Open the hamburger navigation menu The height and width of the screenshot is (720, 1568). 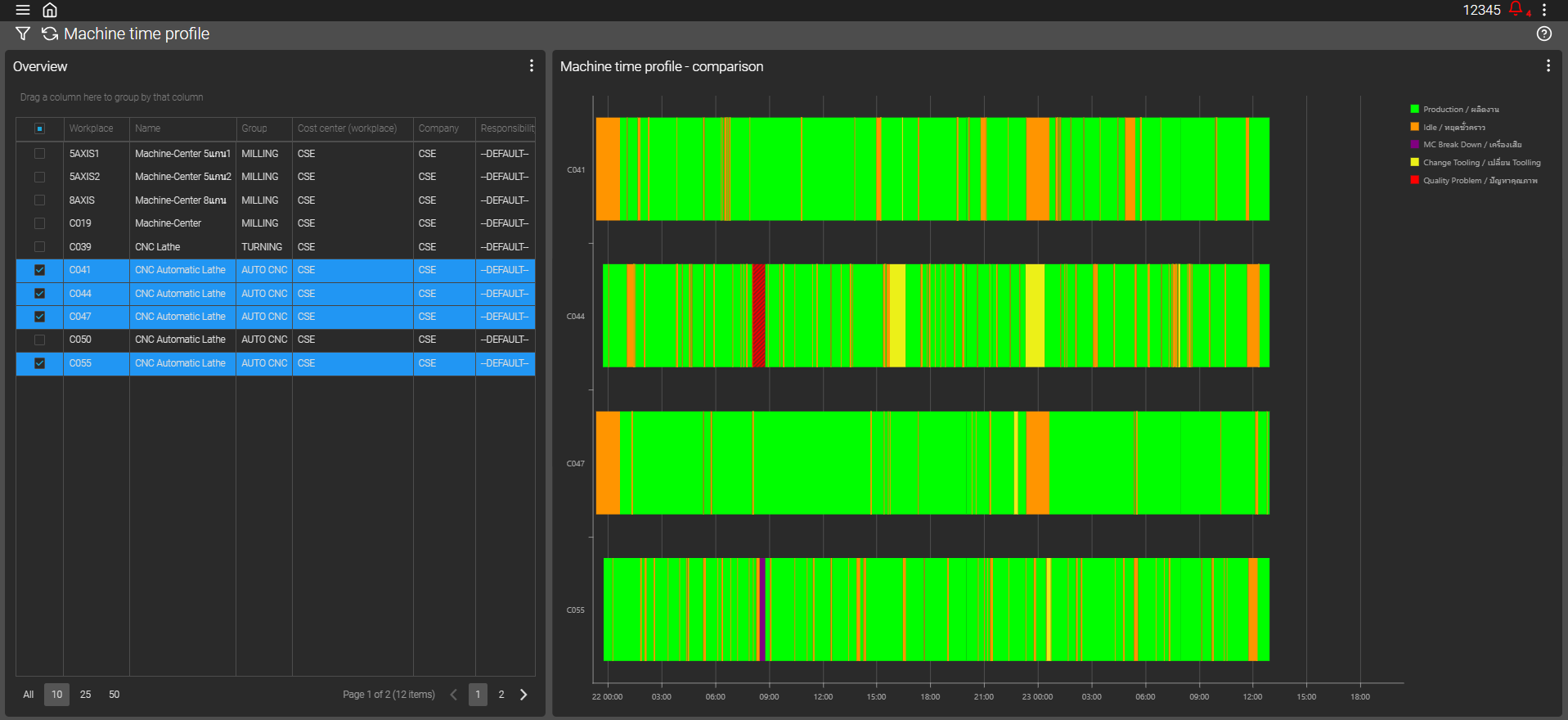23,10
